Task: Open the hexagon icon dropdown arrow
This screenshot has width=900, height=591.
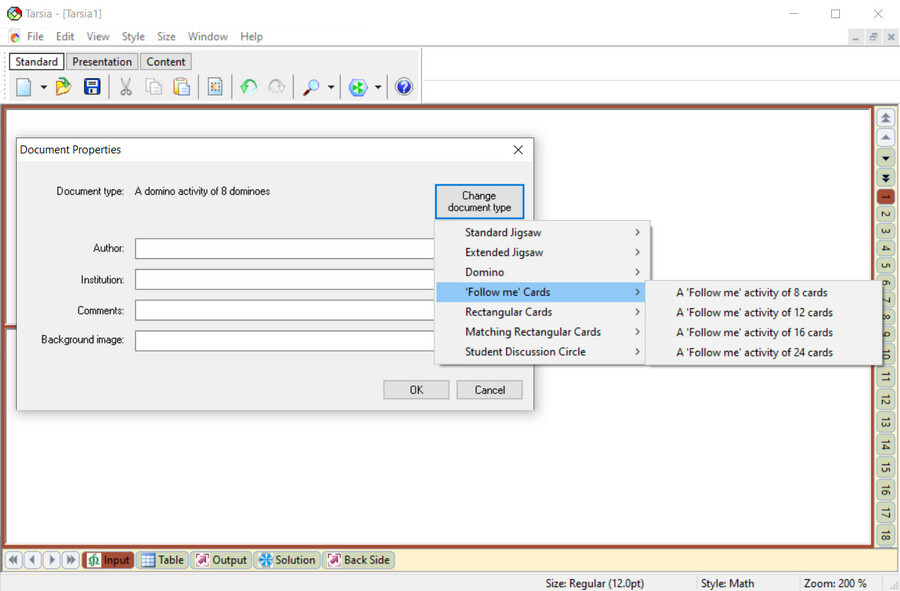Action: [x=378, y=87]
